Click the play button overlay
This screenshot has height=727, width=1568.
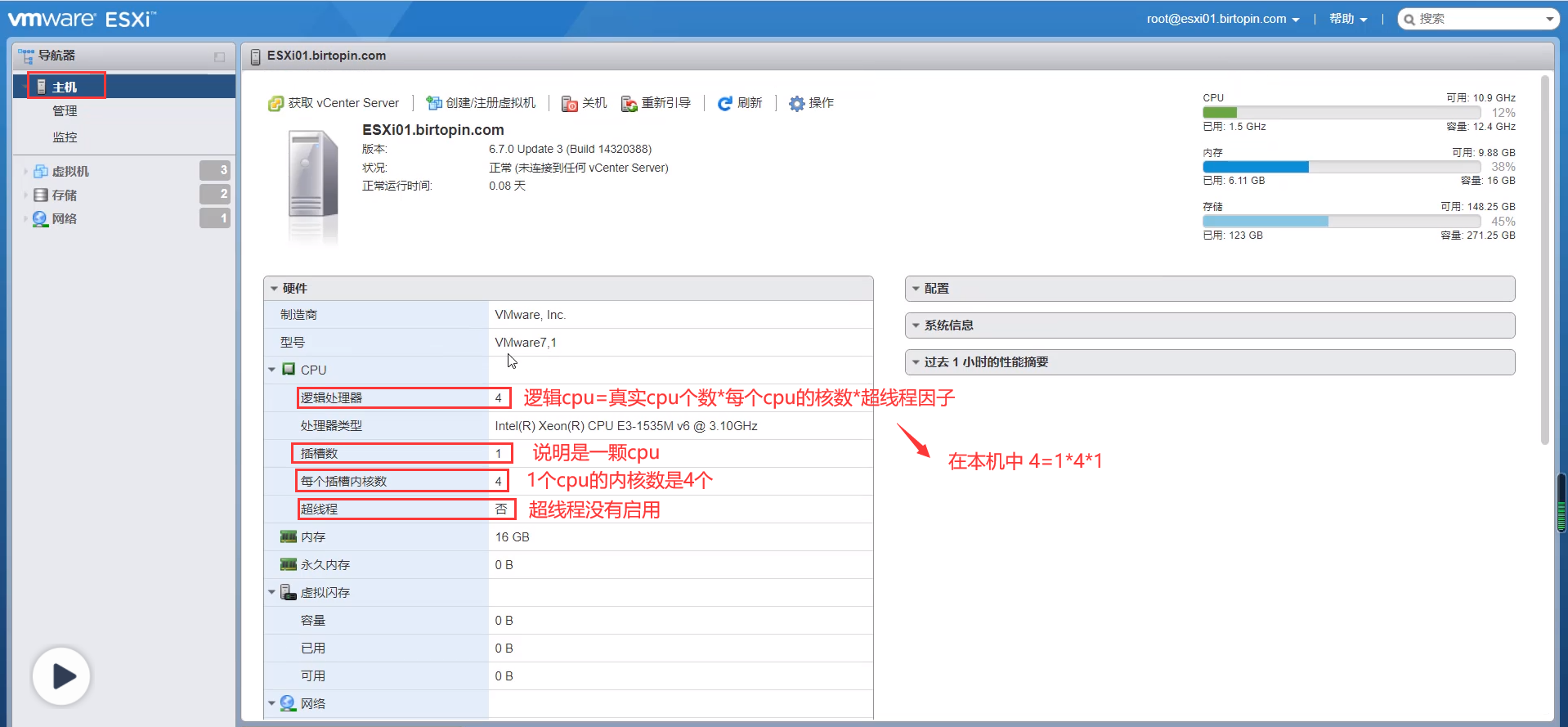61,676
